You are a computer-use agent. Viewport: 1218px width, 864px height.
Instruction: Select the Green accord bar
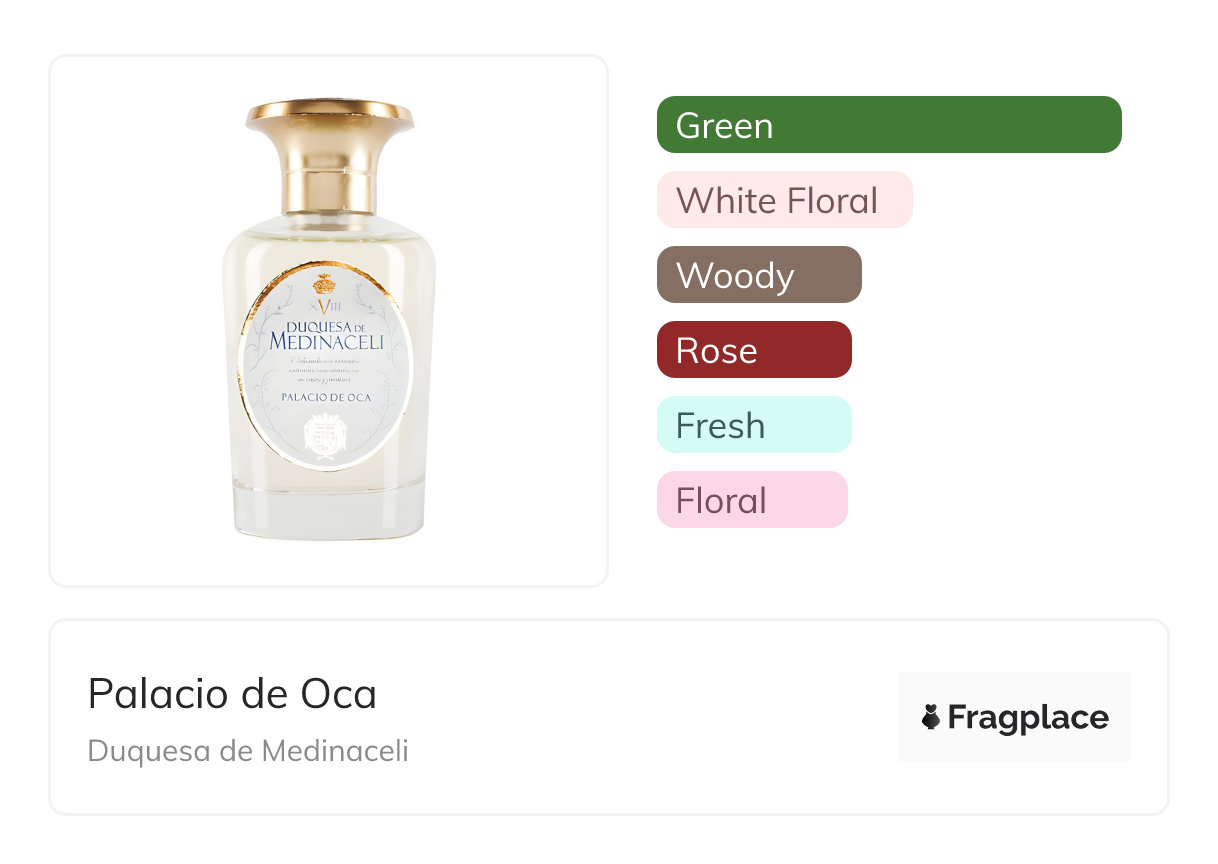[x=888, y=125]
